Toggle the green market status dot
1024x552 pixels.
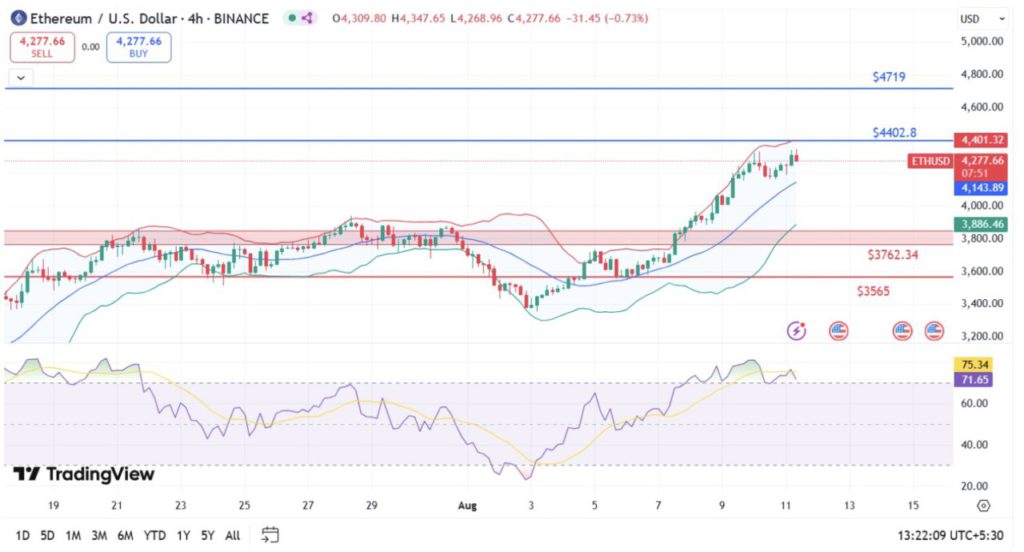[290, 18]
